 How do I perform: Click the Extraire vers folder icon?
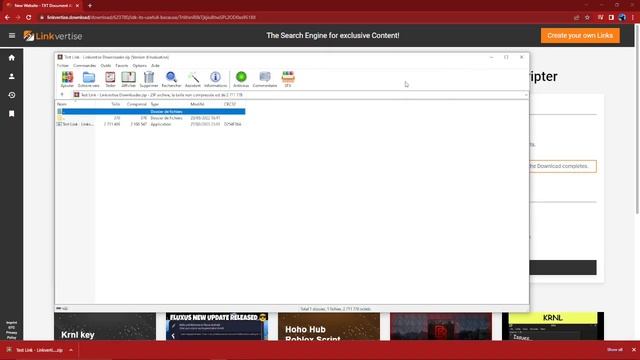[89, 79]
